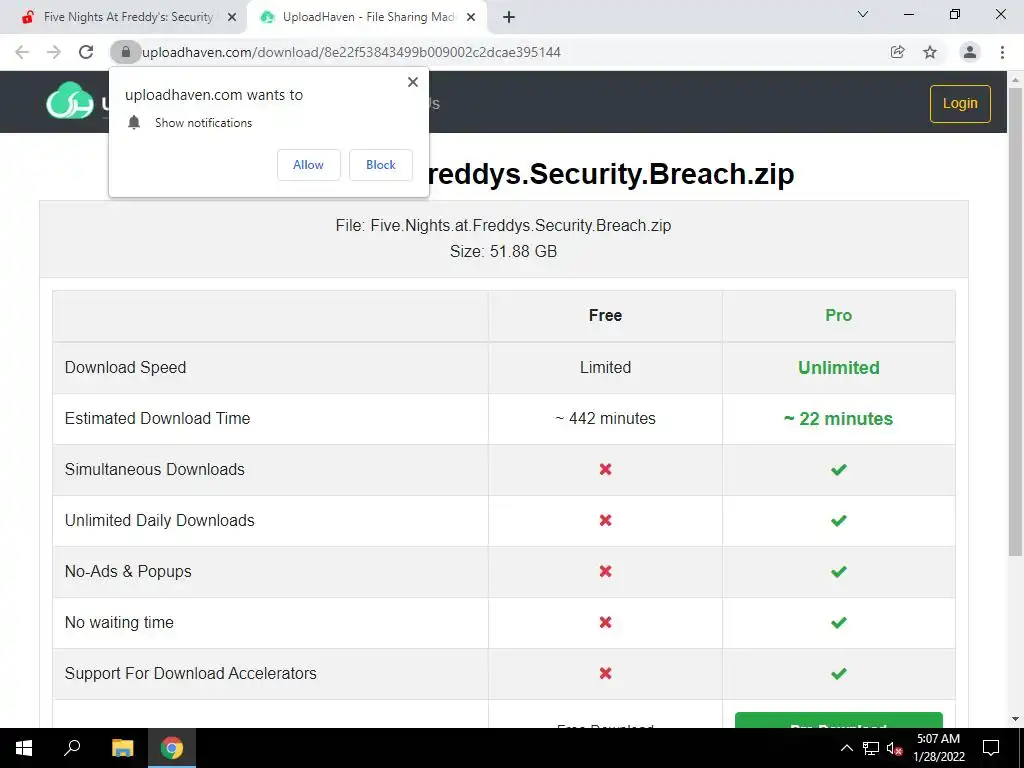Click the address bar URL
The width and height of the screenshot is (1024, 768).
point(351,52)
